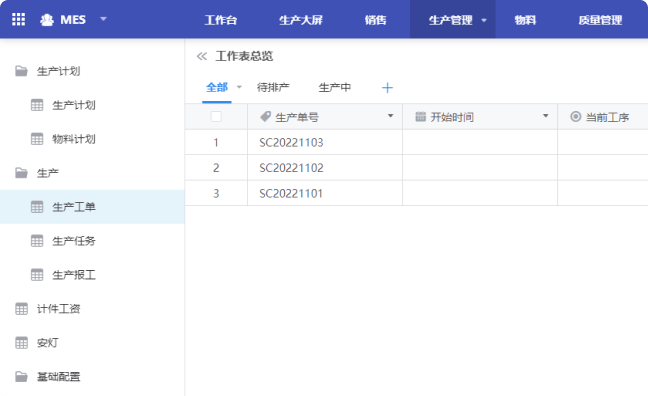Viewport: 648px width, 396px height.
Task: Click 开始时间 cell for SC20221103
Action: coord(480,142)
